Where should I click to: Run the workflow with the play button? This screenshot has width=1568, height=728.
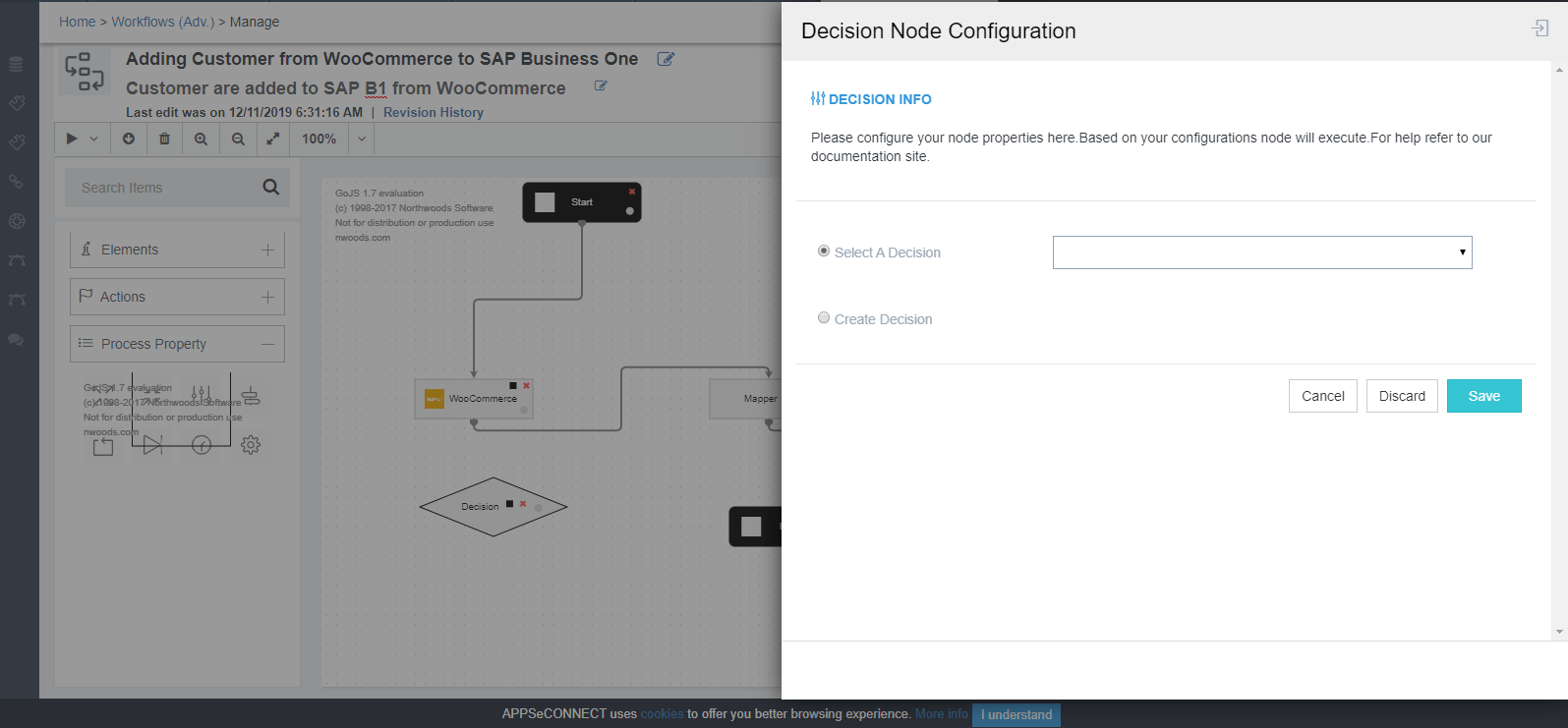click(72, 139)
